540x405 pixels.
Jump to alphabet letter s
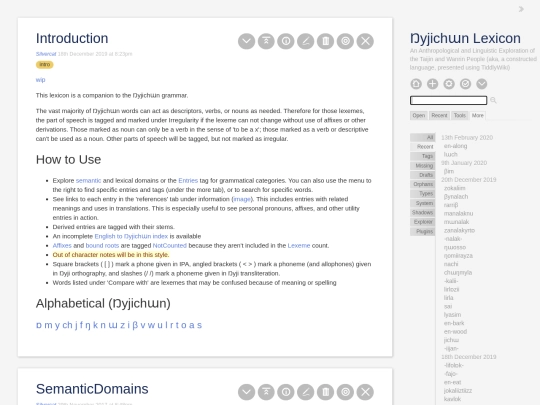[x=199, y=325]
